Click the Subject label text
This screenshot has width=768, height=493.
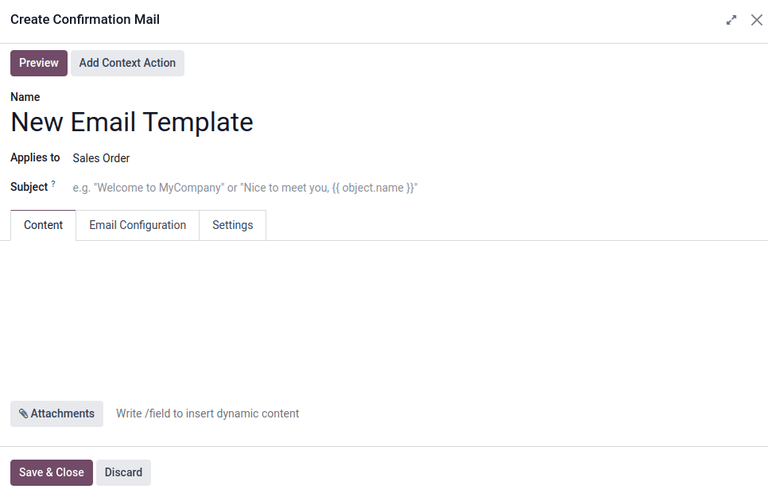[29, 187]
